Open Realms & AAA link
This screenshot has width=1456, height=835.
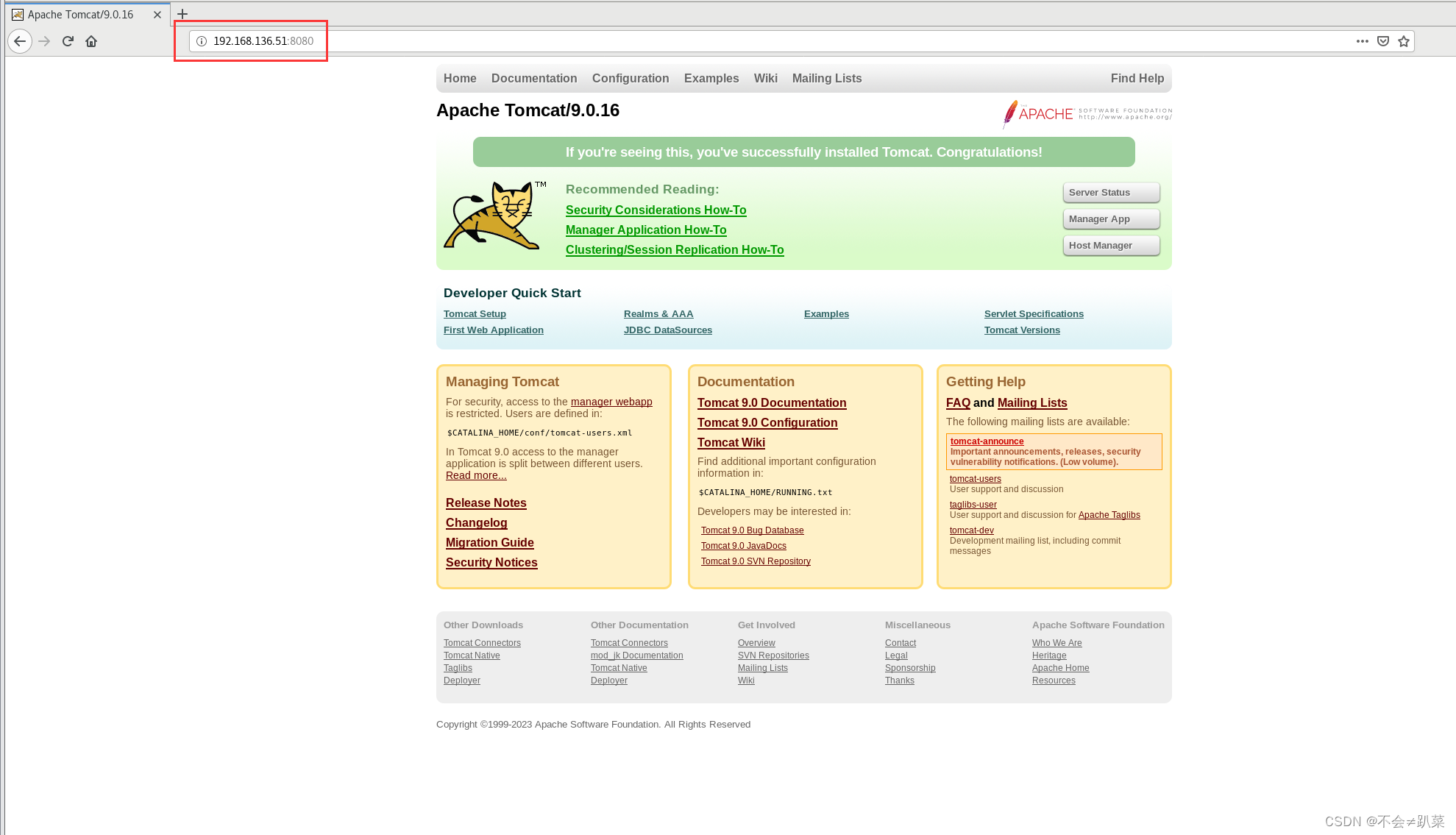(x=658, y=314)
